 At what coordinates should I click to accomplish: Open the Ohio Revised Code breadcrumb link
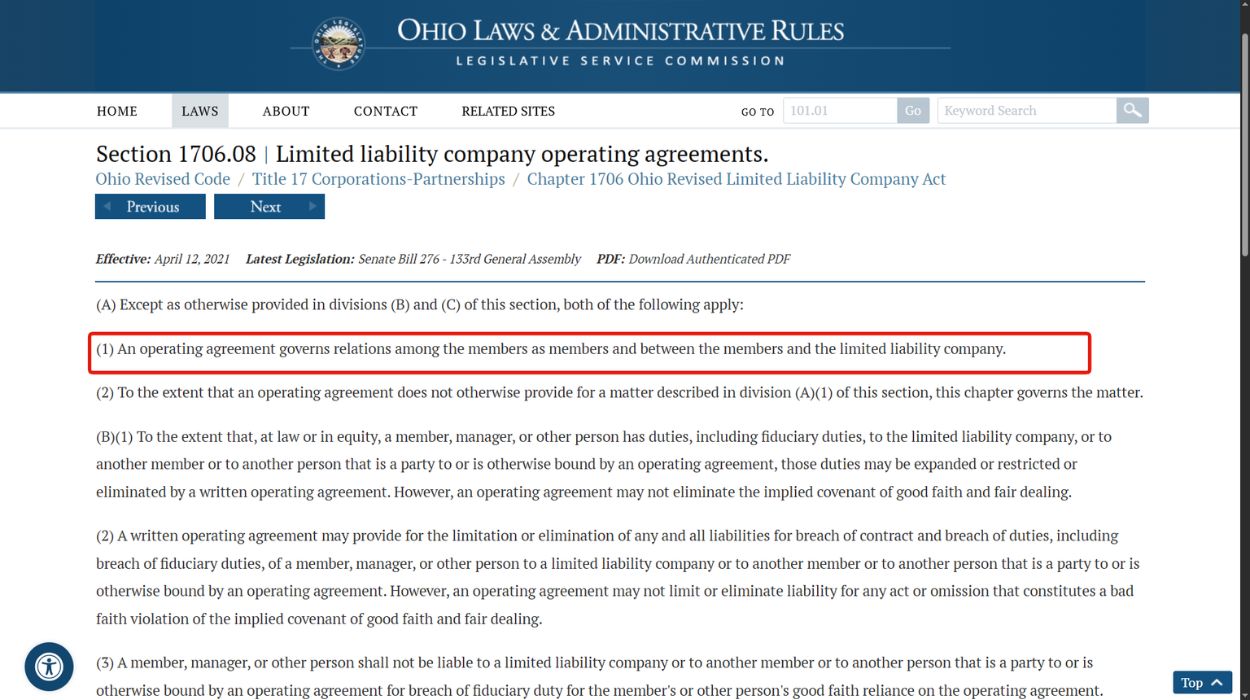(163, 180)
